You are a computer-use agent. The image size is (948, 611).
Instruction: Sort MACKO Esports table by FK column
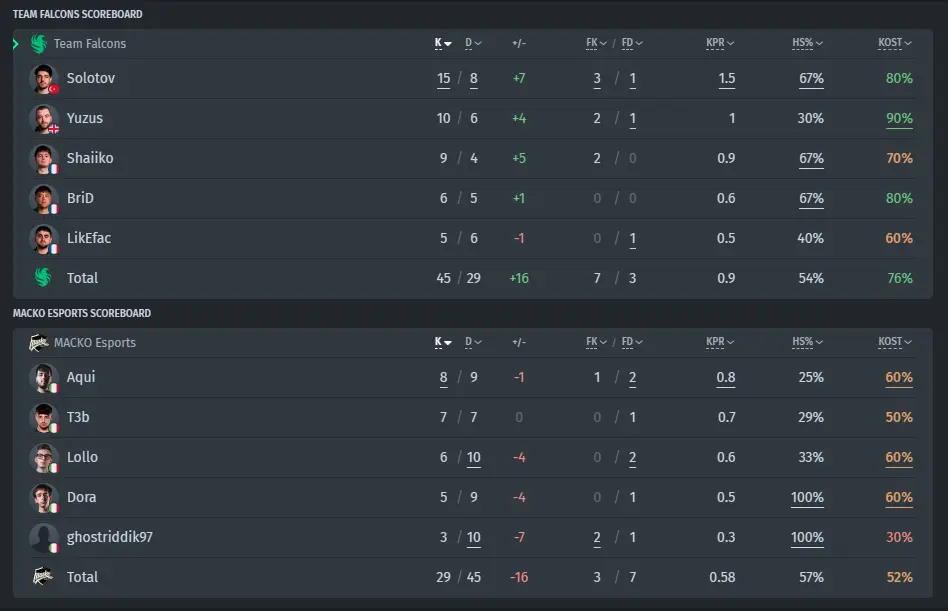point(596,342)
